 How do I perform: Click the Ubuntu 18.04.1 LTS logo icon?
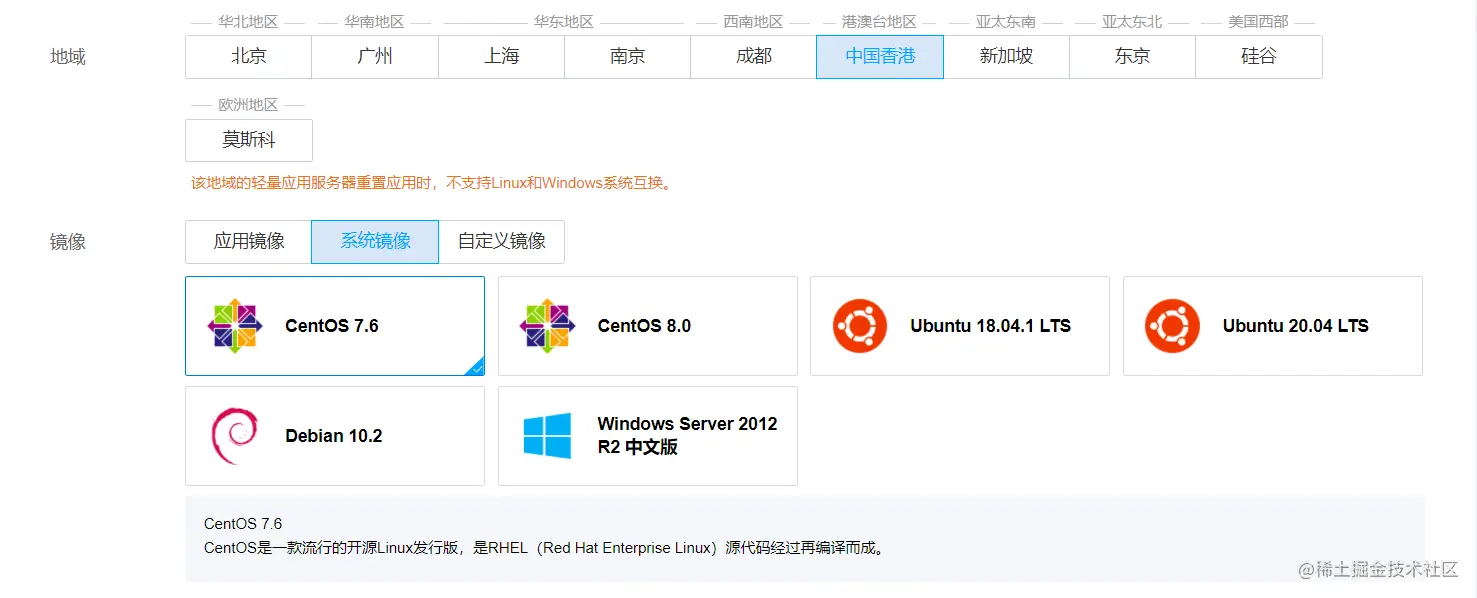tap(860, 326)
